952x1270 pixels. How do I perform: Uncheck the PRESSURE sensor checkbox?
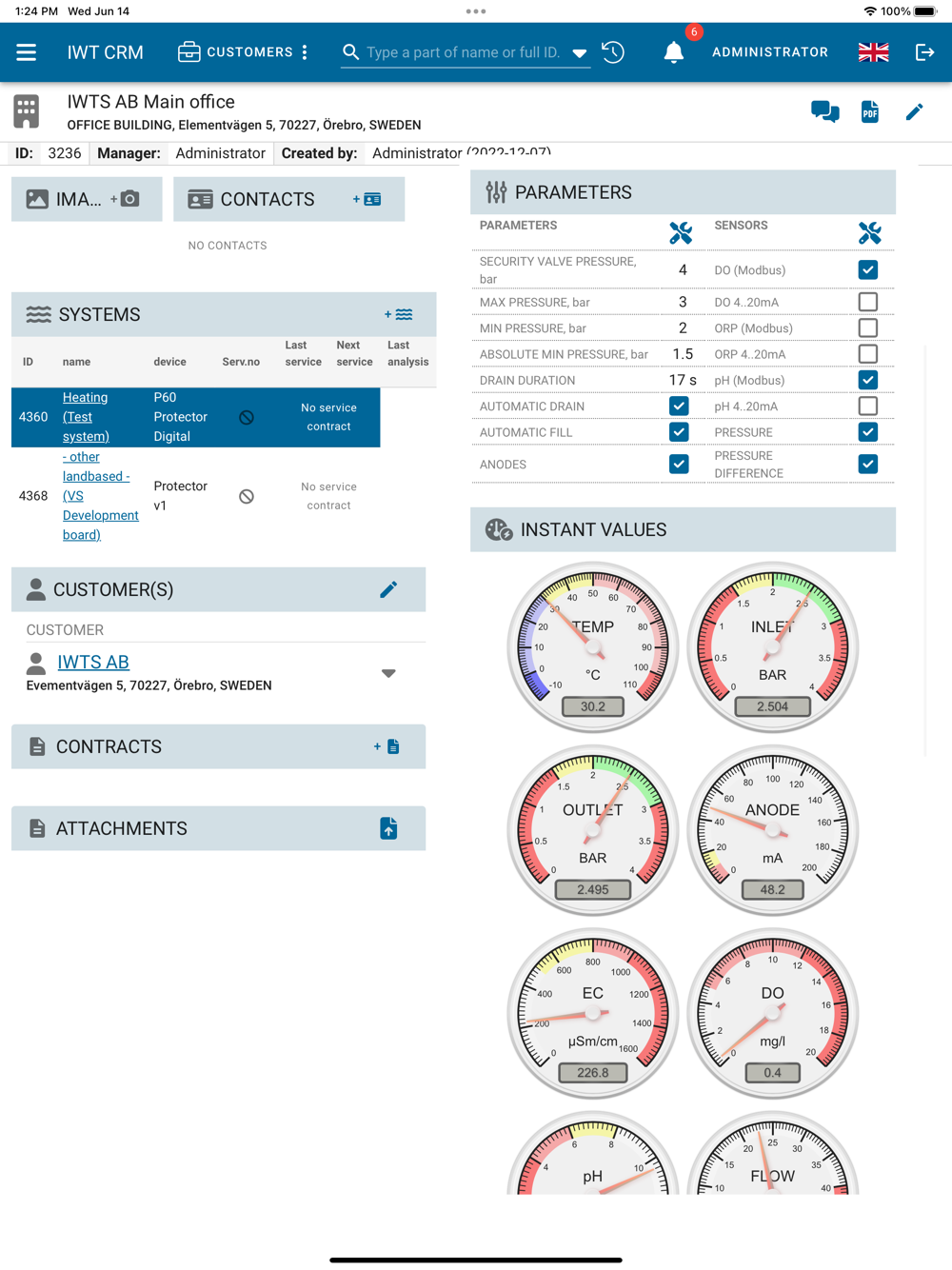pos(868,432)
